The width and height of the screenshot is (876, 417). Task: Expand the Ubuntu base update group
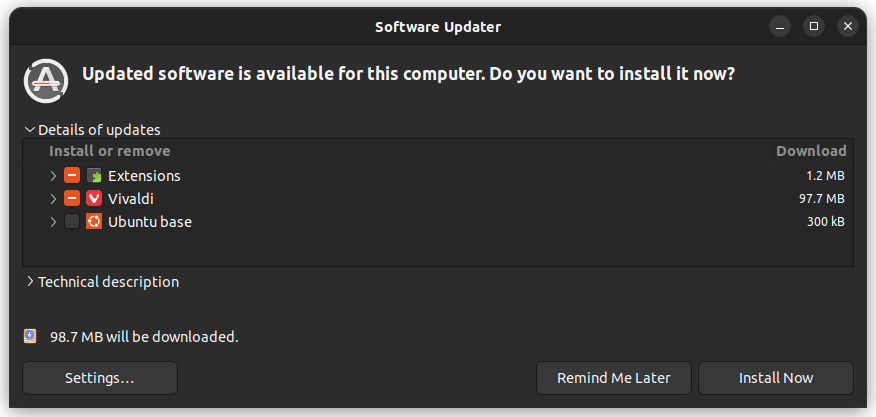click(53, 221)
